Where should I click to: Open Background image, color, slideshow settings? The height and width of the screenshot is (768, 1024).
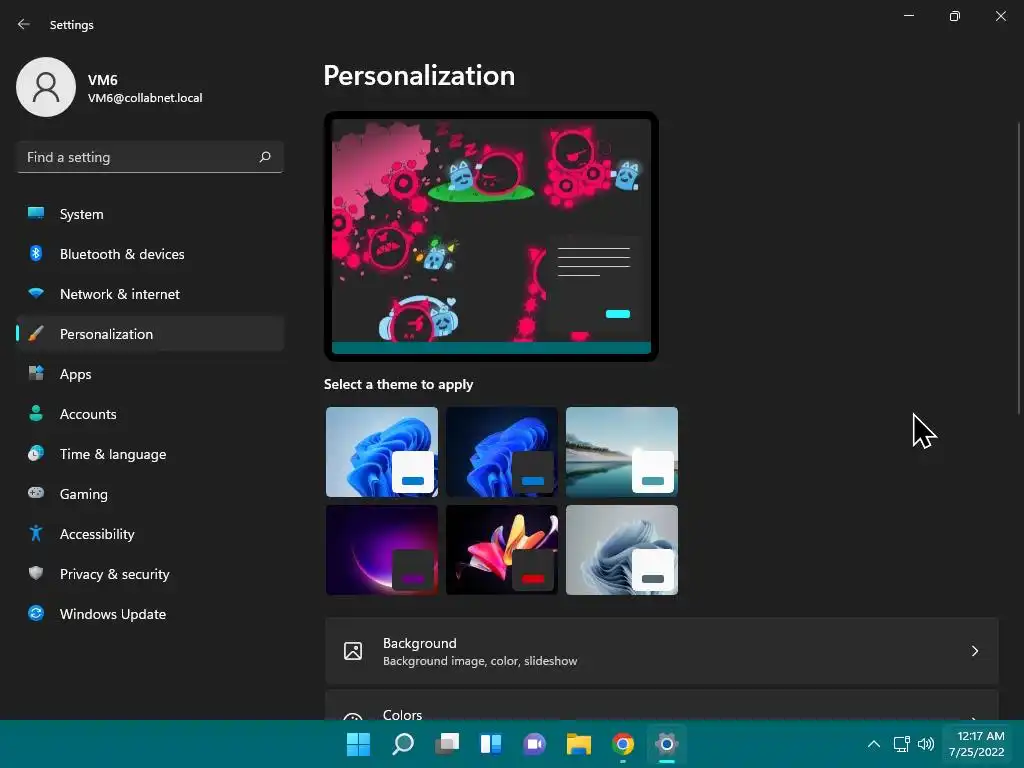[x=662, y=651]
